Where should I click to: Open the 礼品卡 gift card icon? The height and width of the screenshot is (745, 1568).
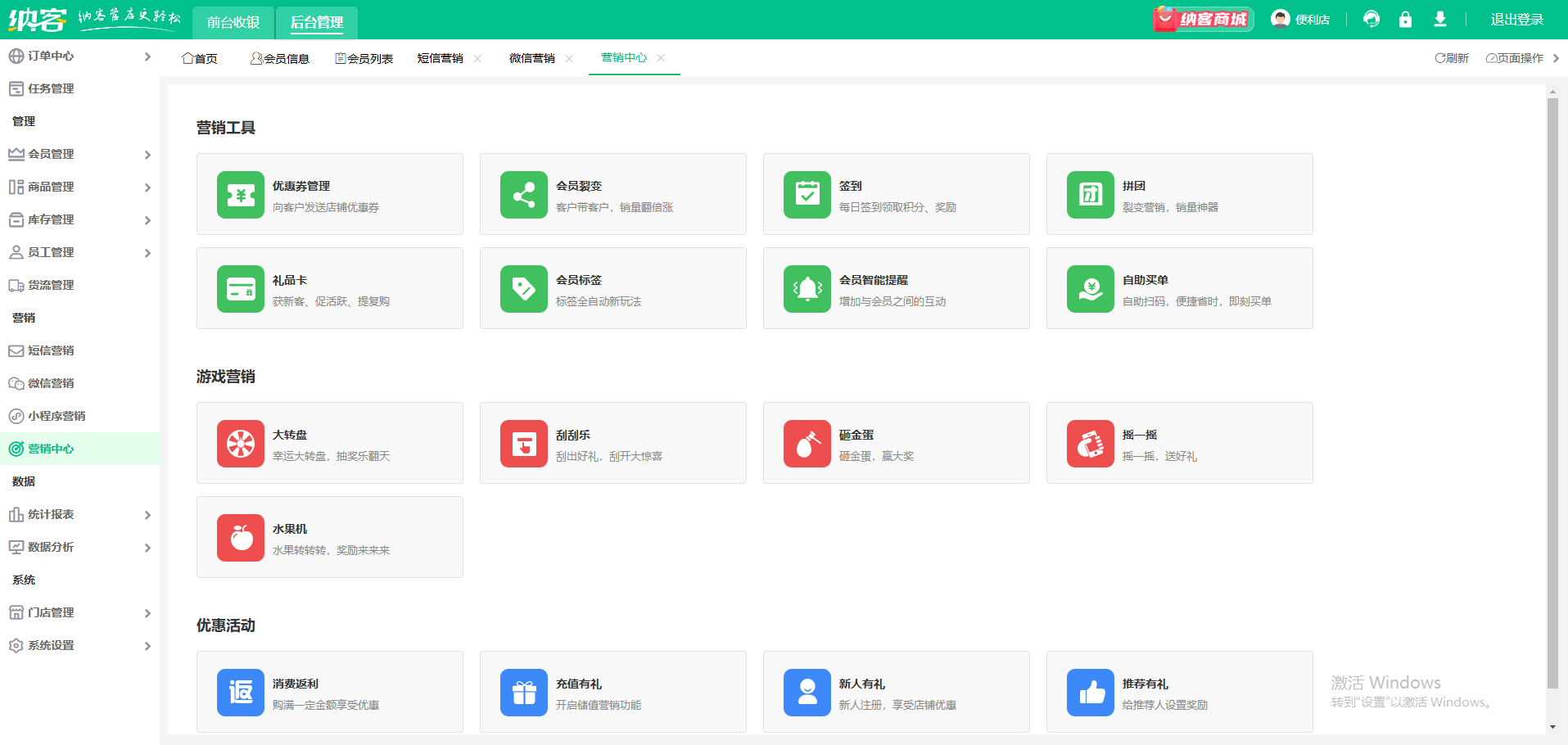click(241, 289)
